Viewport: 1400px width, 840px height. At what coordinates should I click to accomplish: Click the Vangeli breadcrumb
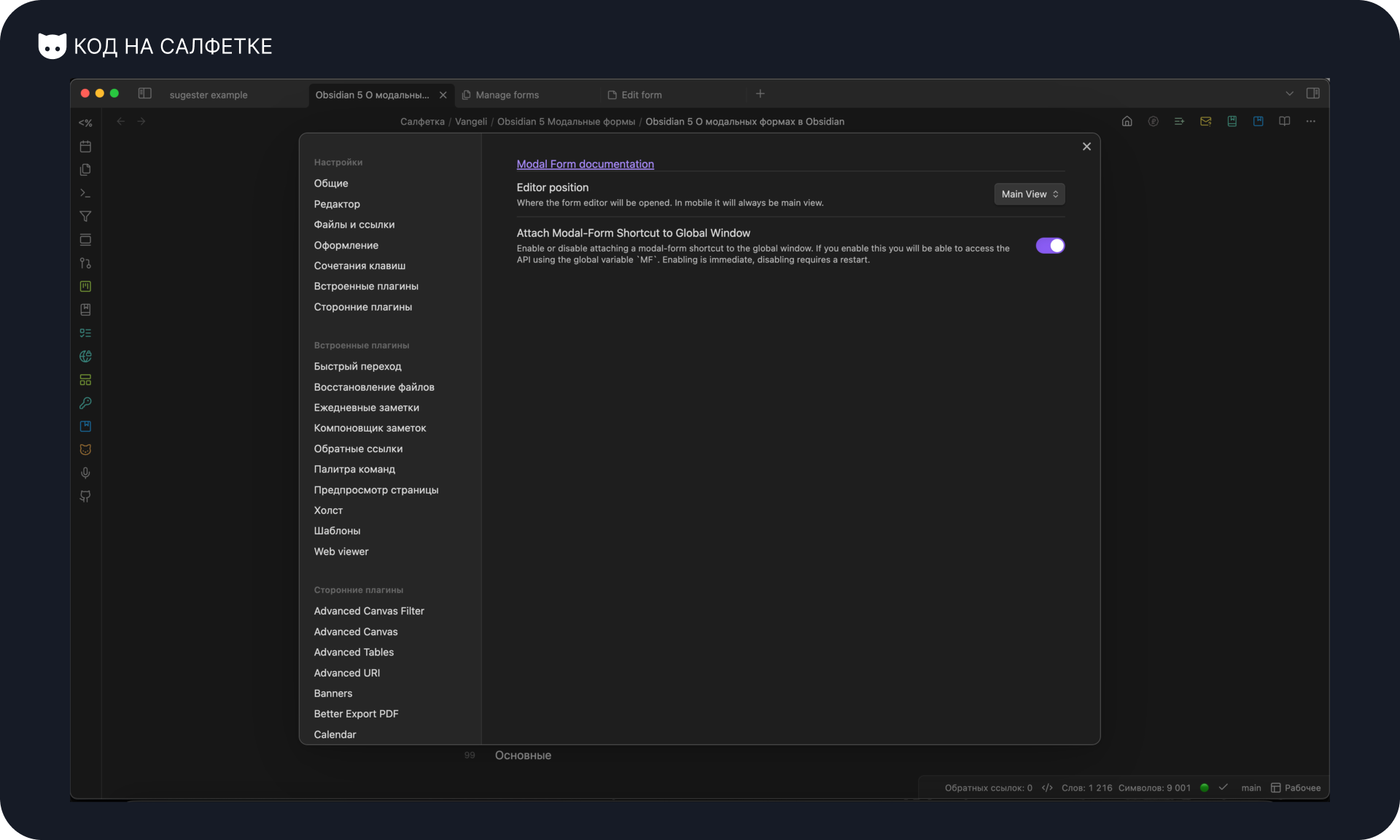coord(471,122)
